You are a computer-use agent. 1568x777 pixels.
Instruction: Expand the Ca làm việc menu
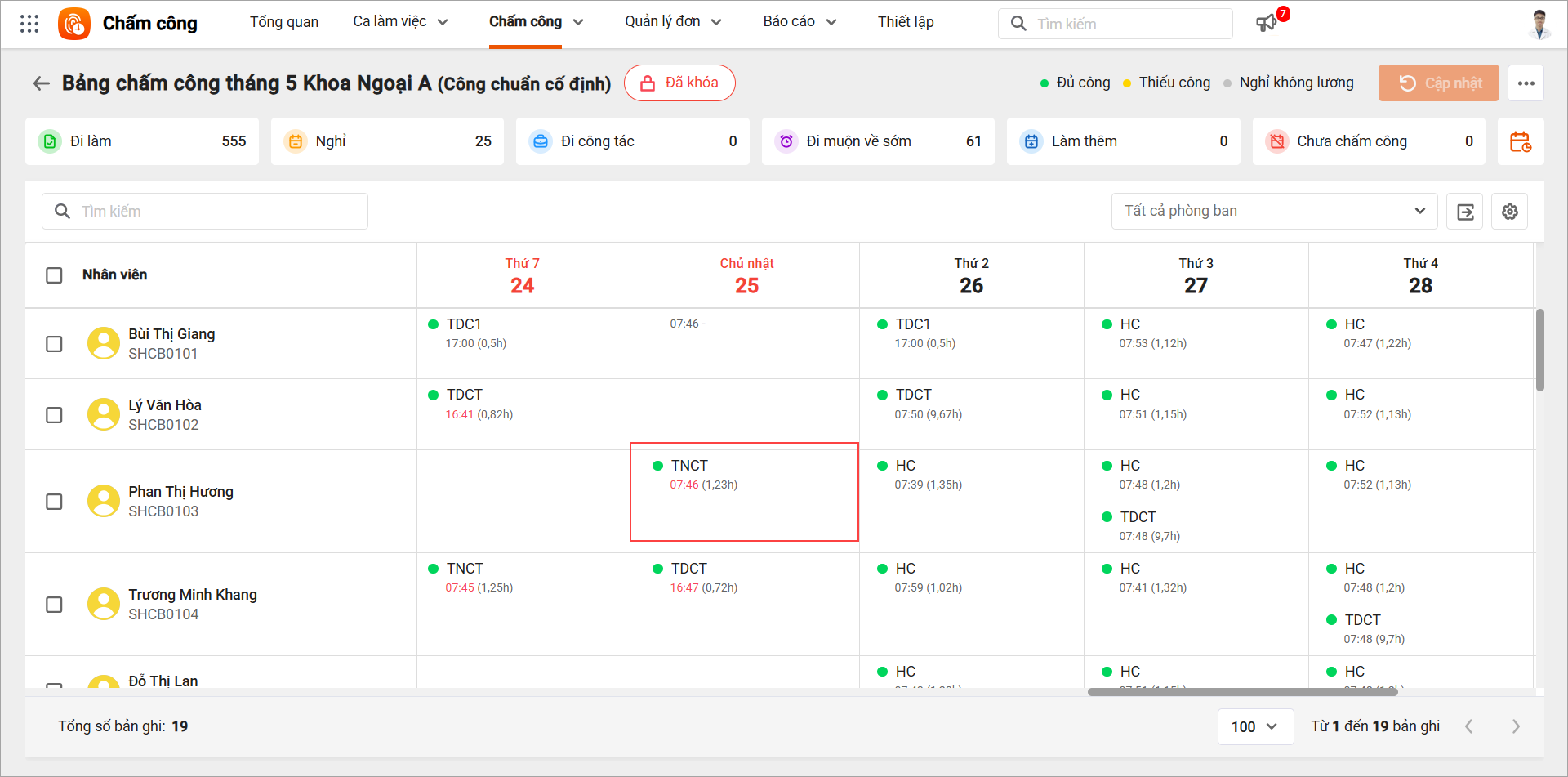click(400, 22)
